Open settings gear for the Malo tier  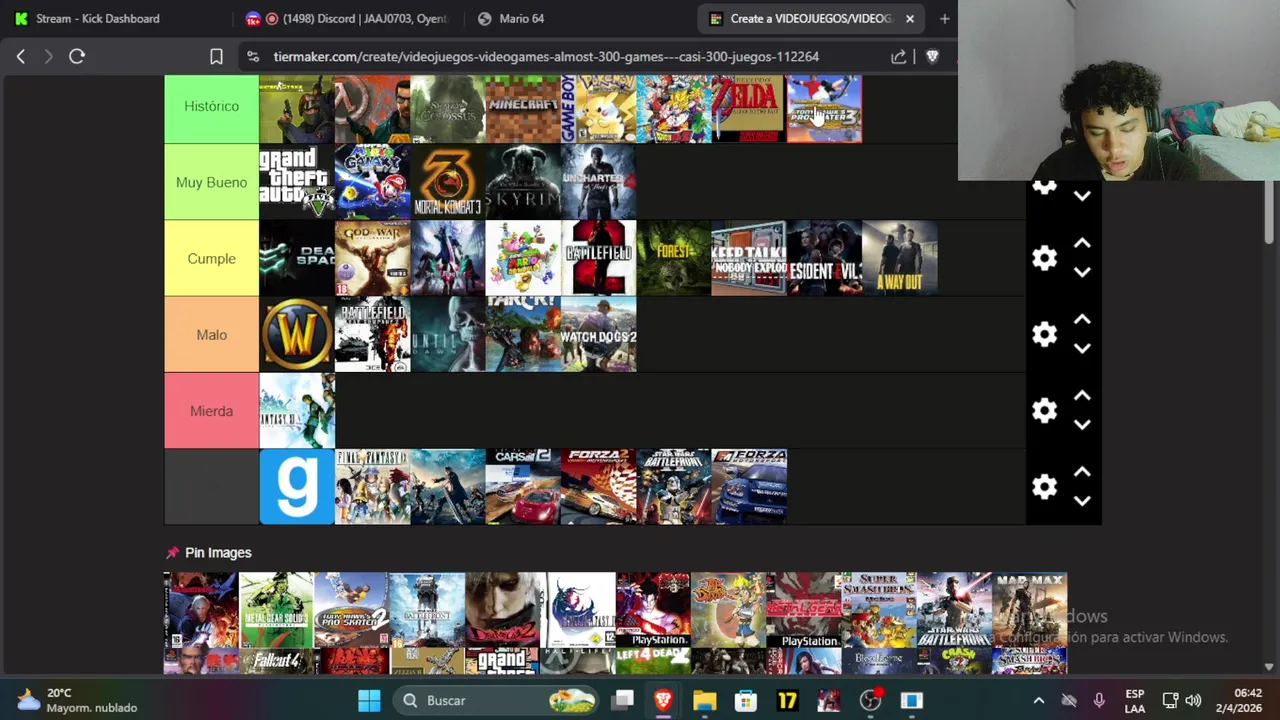tap(1044, 334)
